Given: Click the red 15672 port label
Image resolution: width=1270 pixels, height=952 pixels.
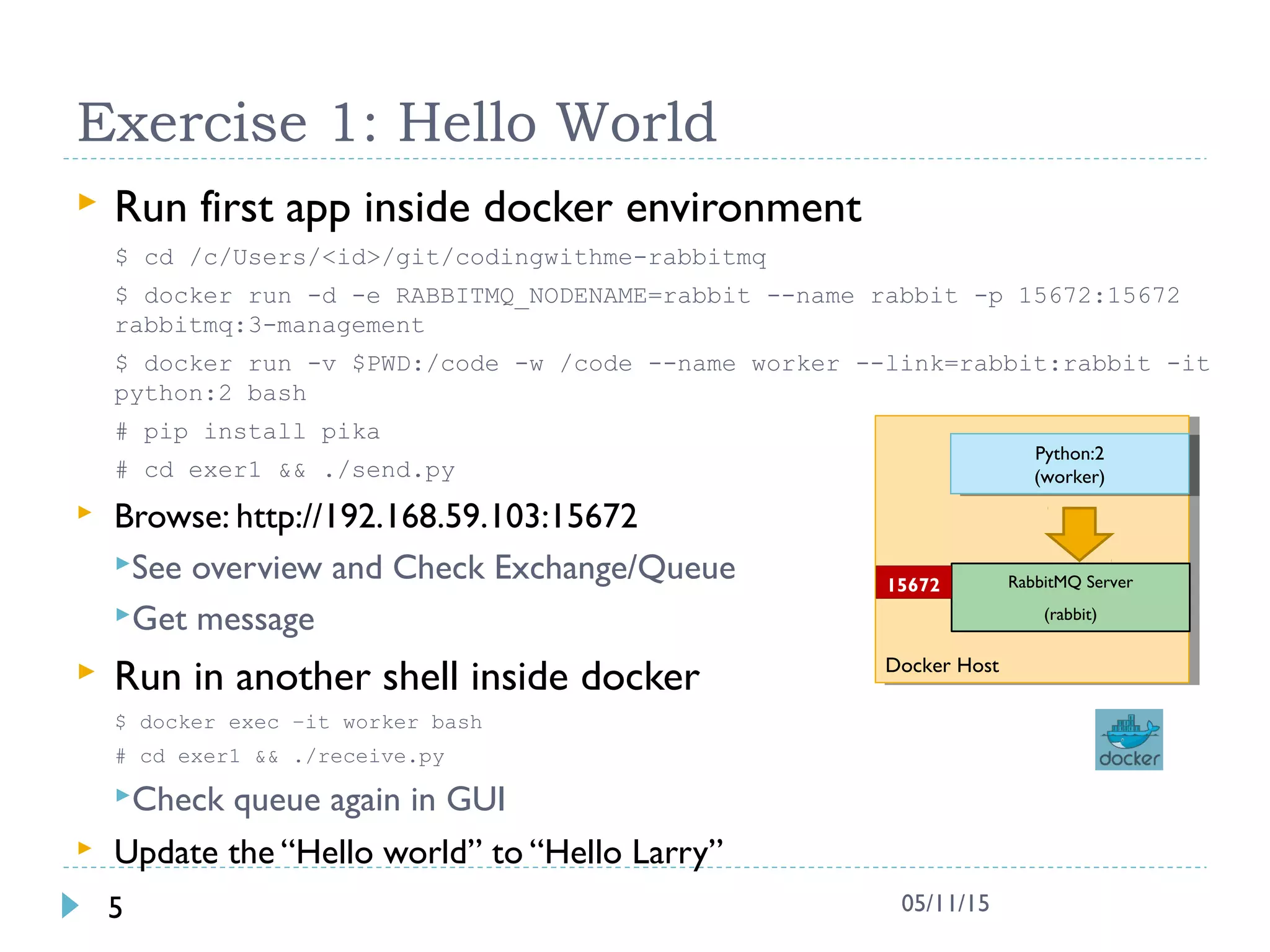Looking at the screenshot, I should pos(913,584).
